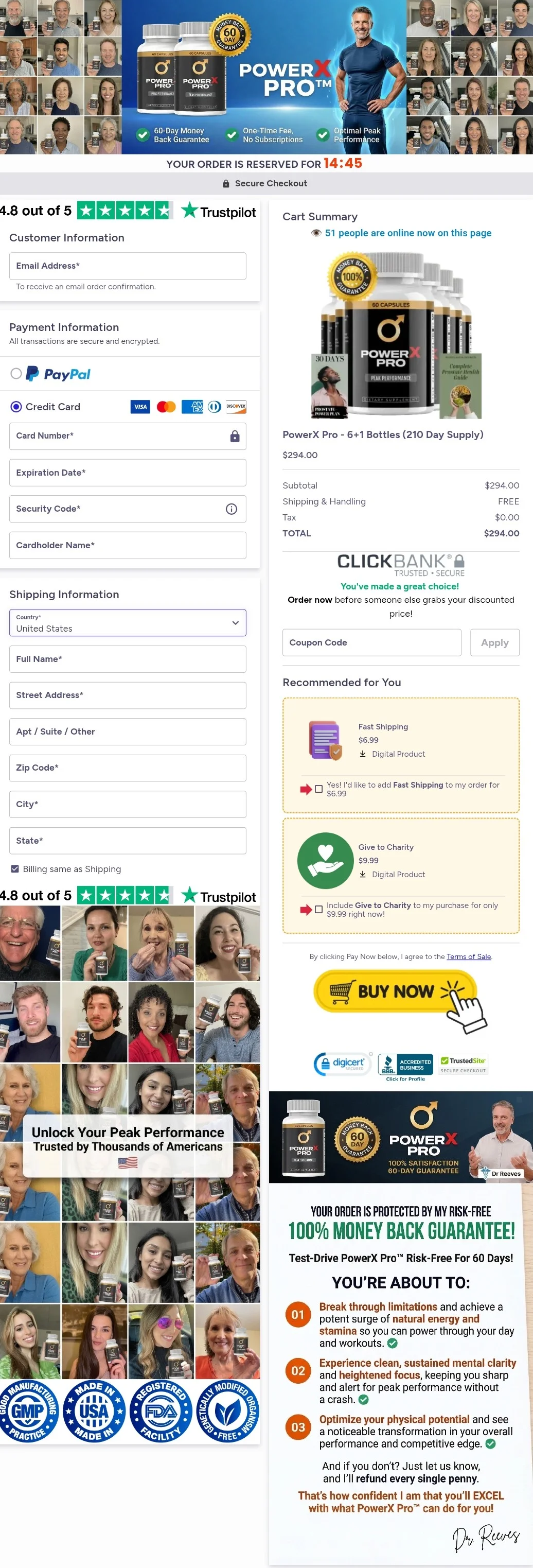The width and height of the screenshot is (533, 1568).
Task: Expand the Country dropdown
Action: 128,623
